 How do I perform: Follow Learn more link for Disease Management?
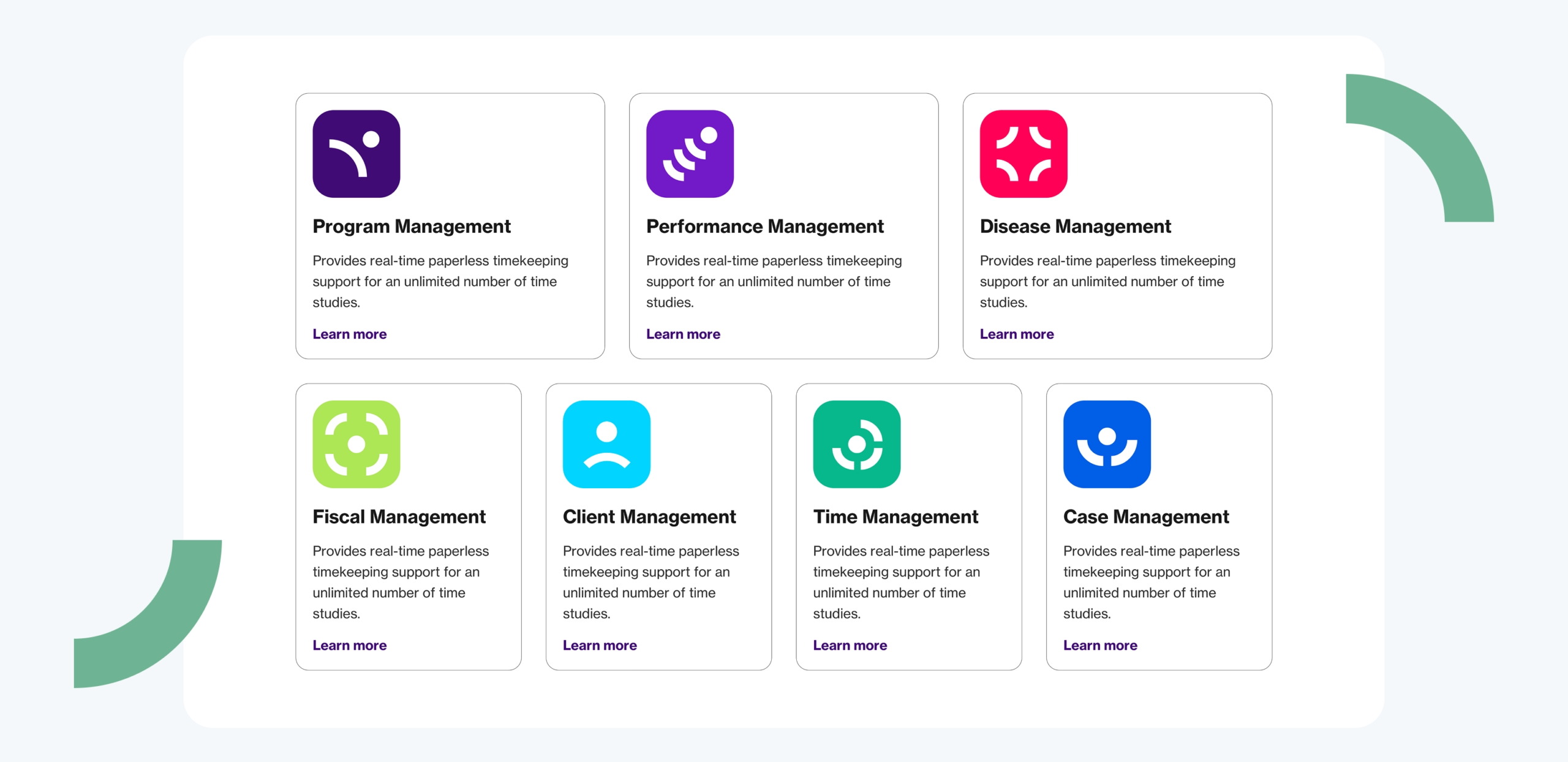coord(1017,334)
